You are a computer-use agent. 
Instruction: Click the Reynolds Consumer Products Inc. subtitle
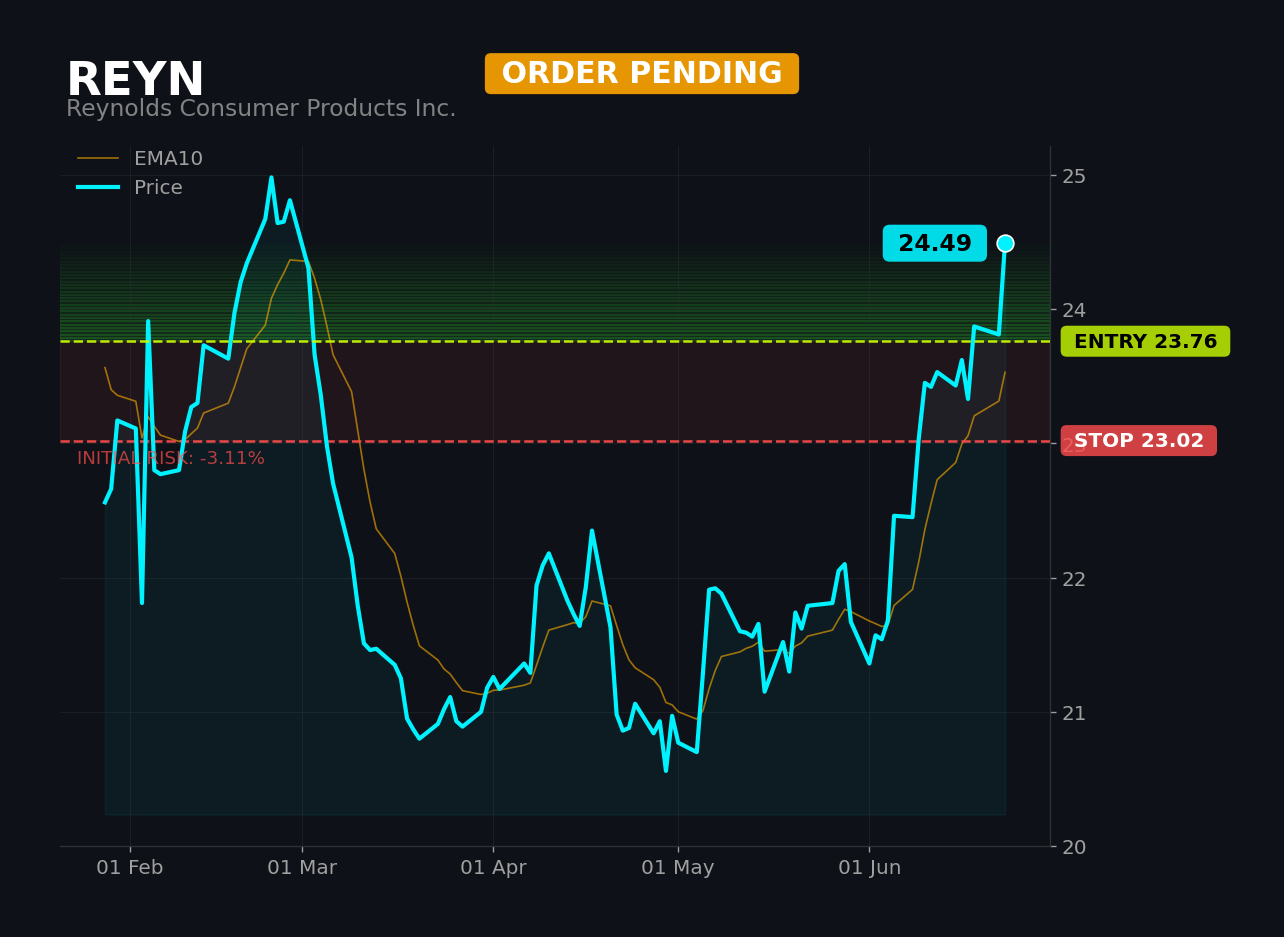261,109
